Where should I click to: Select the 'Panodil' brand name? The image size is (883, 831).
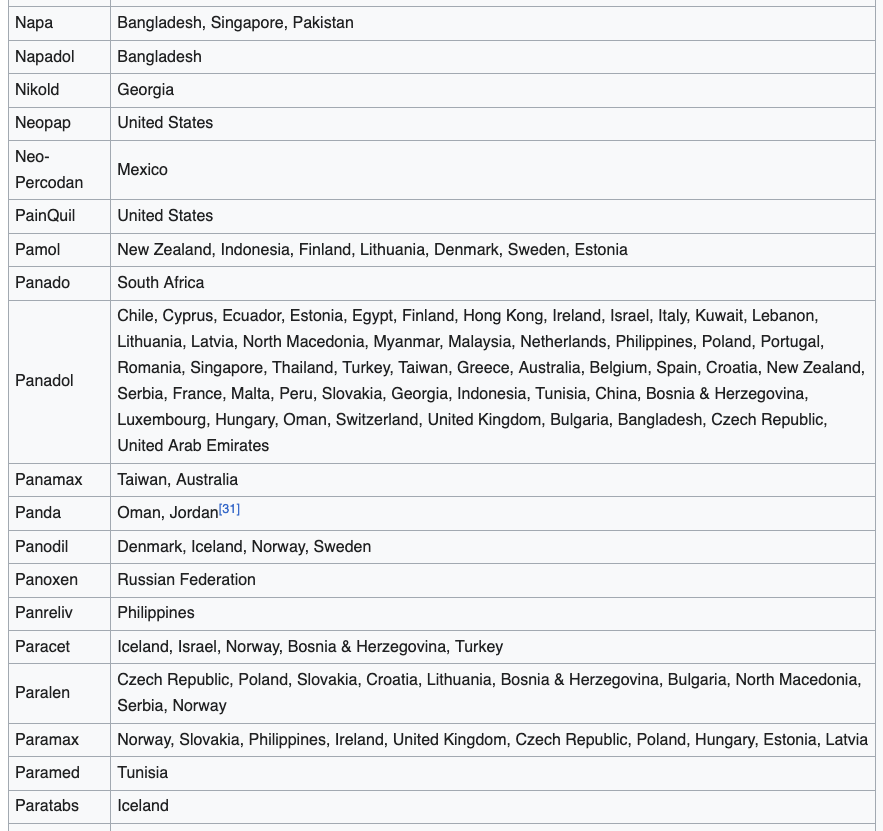[42, 547]
